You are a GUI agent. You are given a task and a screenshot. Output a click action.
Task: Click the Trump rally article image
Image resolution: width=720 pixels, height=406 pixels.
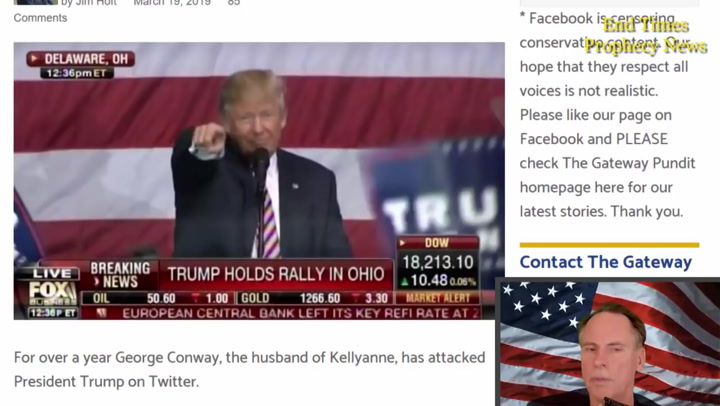(x=259, y=180)
